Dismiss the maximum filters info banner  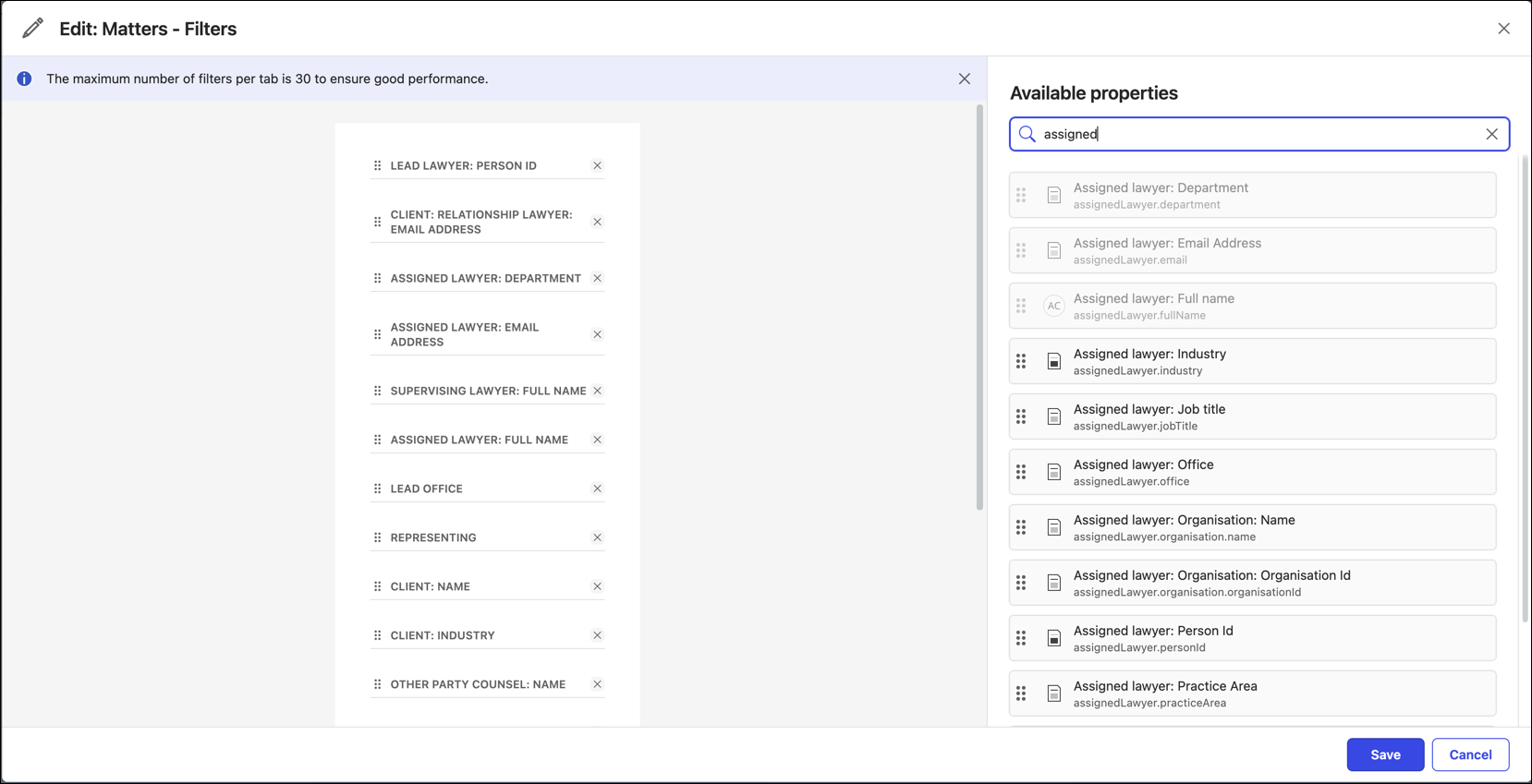click(964, 78)
